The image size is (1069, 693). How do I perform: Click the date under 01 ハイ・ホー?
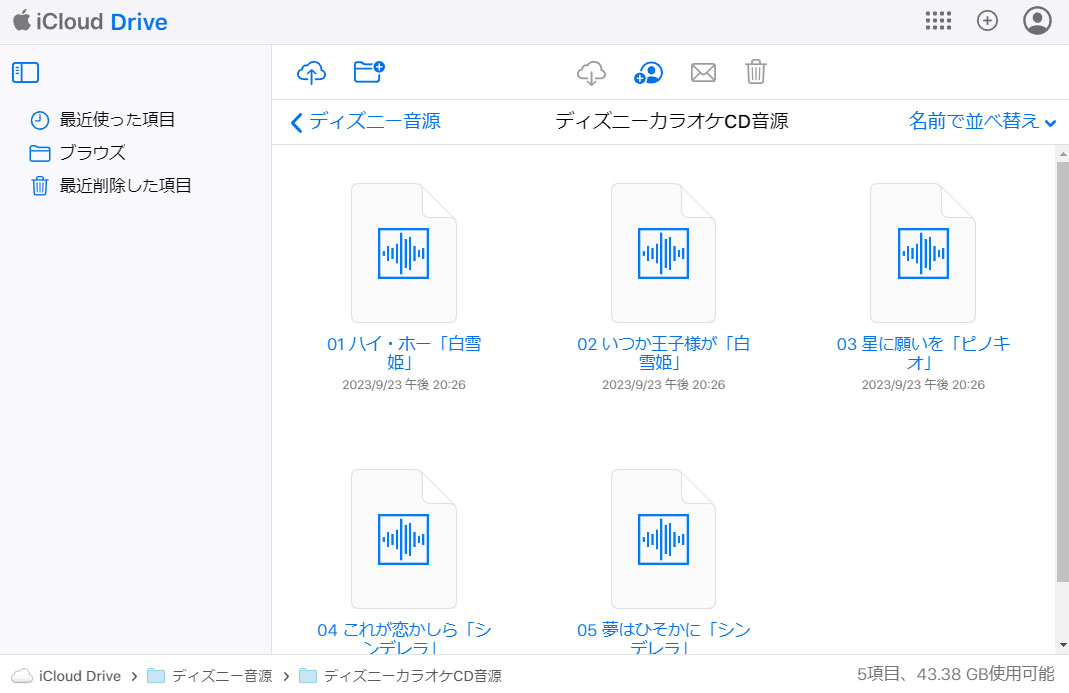pos(404,385)
